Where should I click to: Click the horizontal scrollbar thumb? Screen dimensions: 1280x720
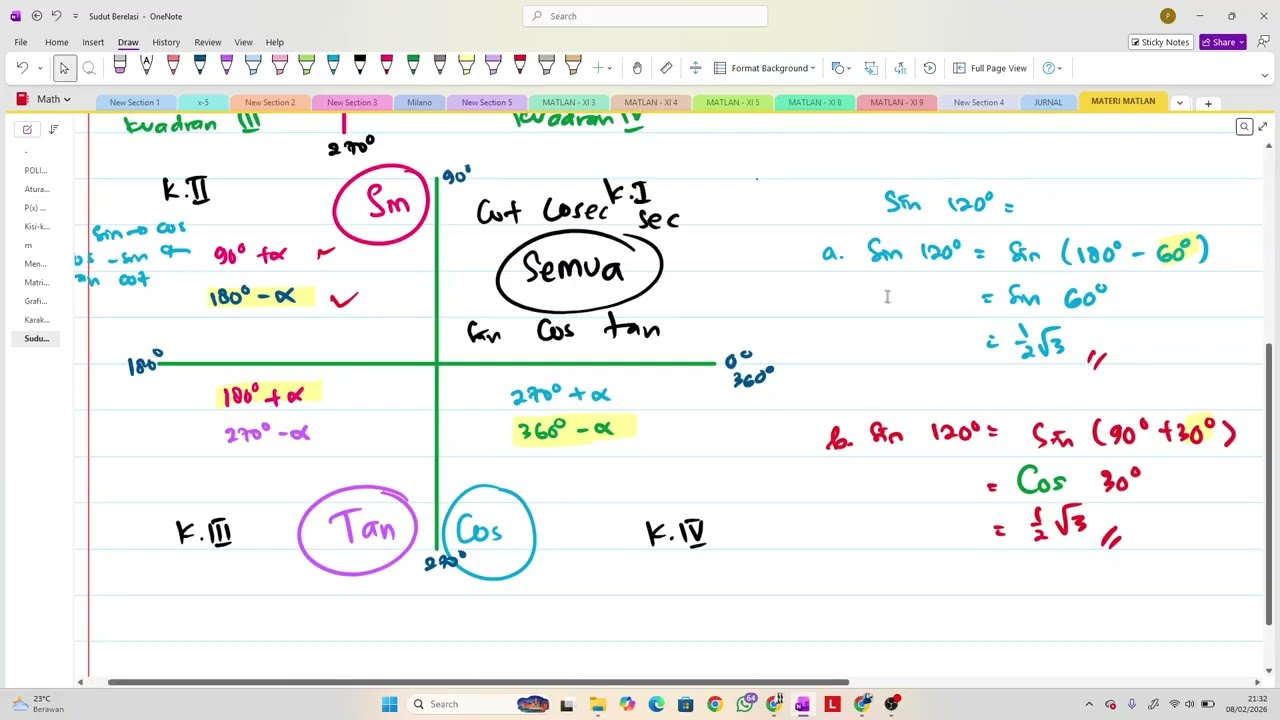point(478,683)
